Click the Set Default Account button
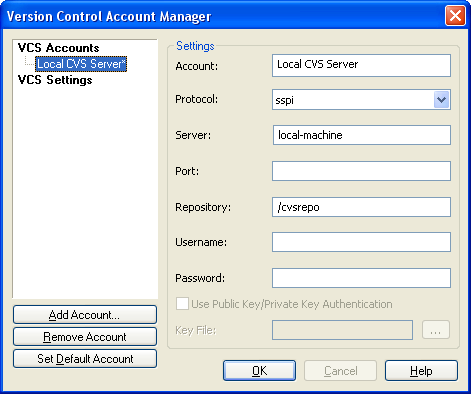 [85, 359]
